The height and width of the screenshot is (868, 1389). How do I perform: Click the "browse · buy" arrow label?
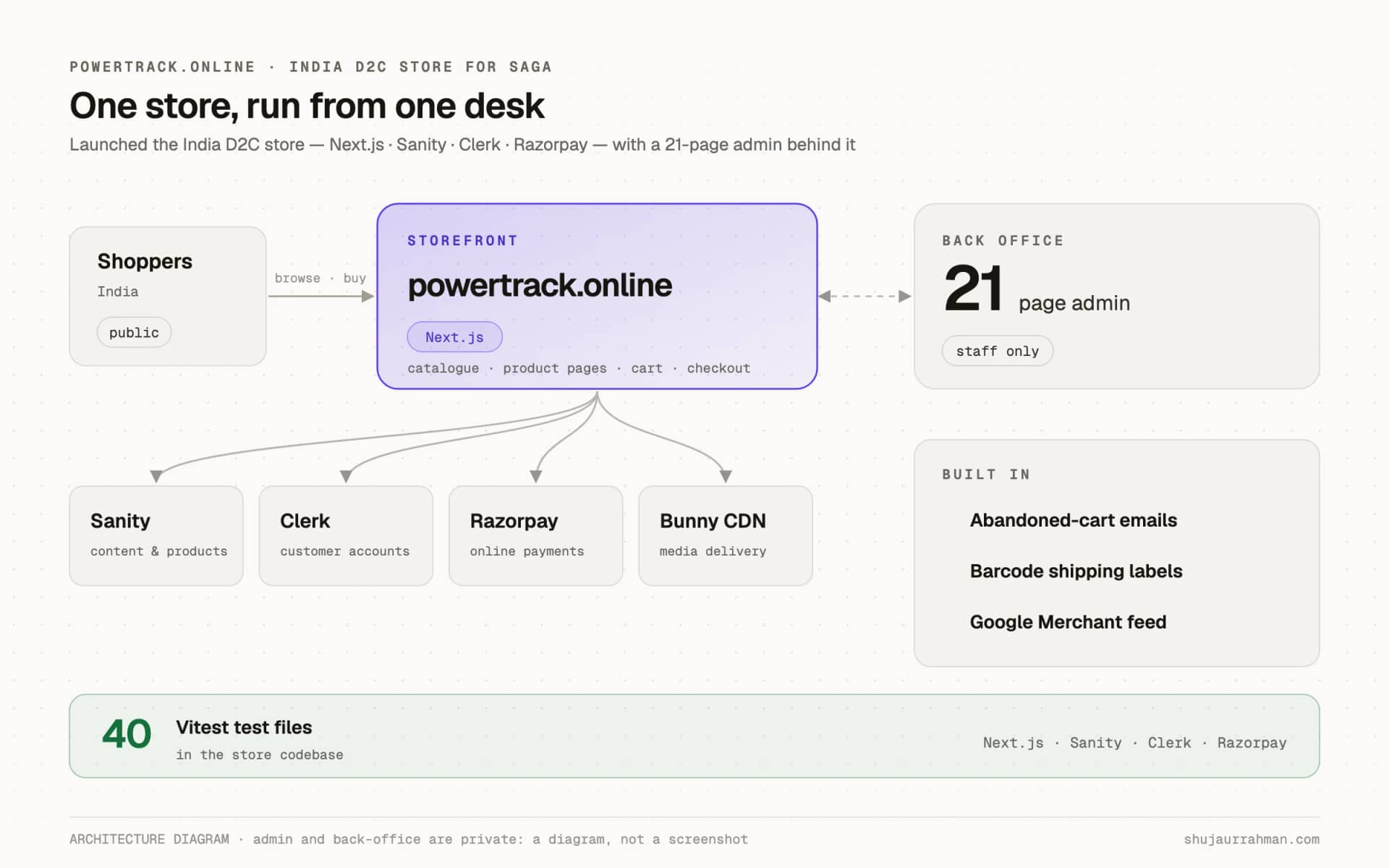point(320,278)
